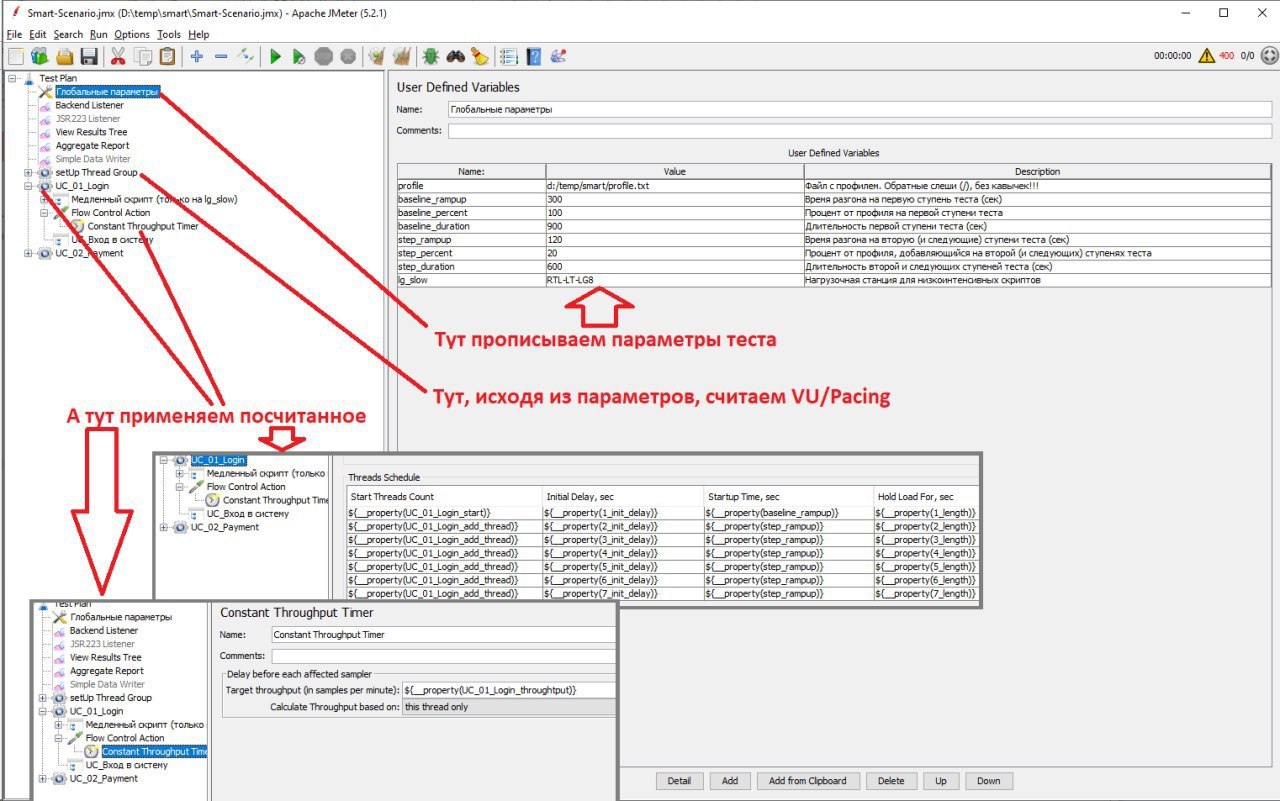
Task: Open the Help menu
Action: pos(199,34)
